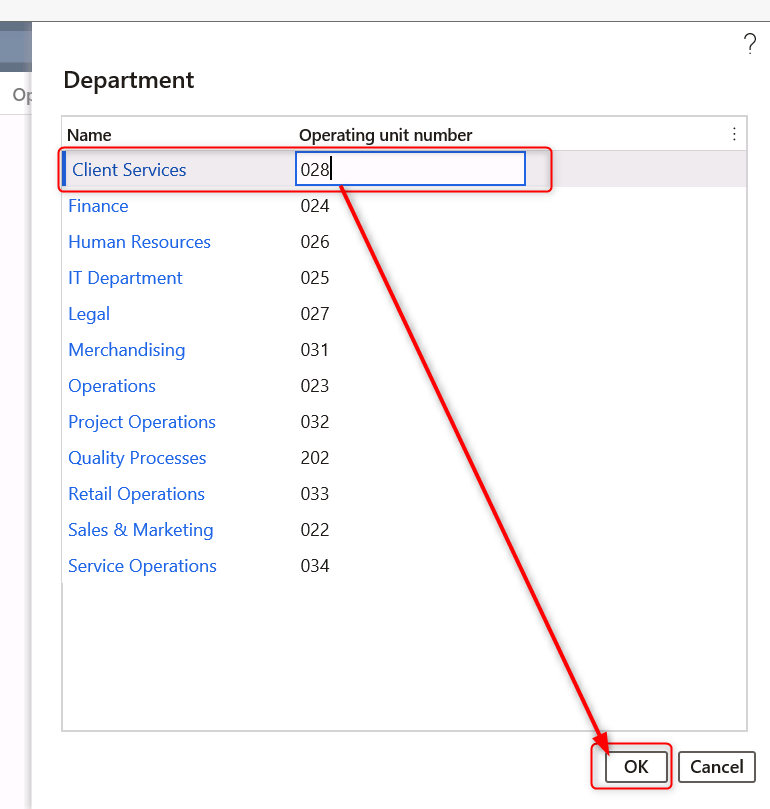Choose the Merchandising department

tap(126, 350)
